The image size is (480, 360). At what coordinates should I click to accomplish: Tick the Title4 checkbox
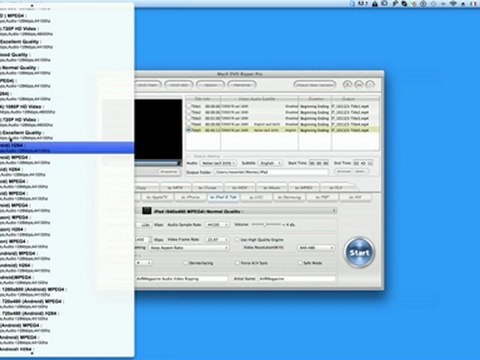click(189, 124)
